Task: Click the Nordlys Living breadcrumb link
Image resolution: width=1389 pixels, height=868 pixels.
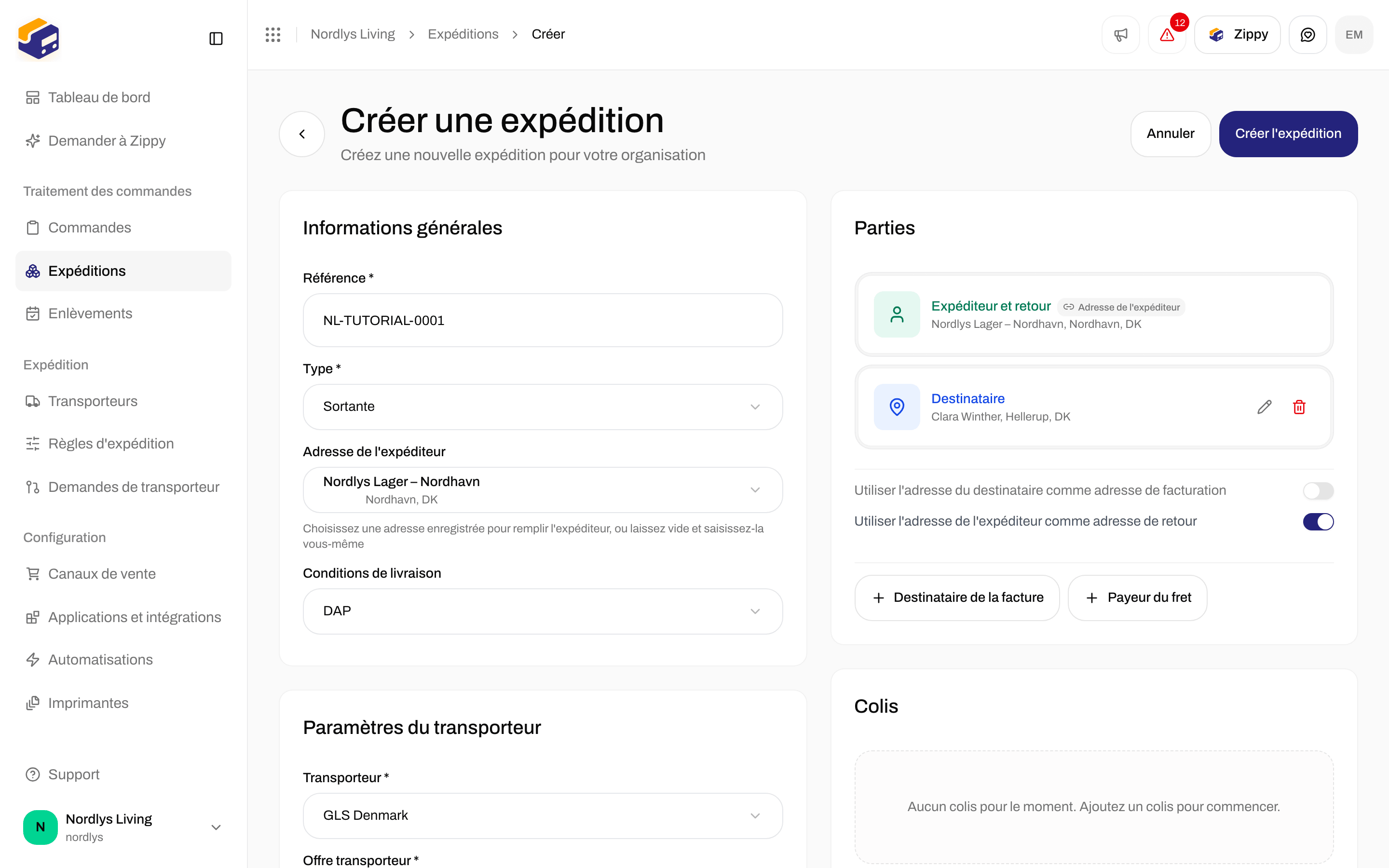Action: coord(353,34)
